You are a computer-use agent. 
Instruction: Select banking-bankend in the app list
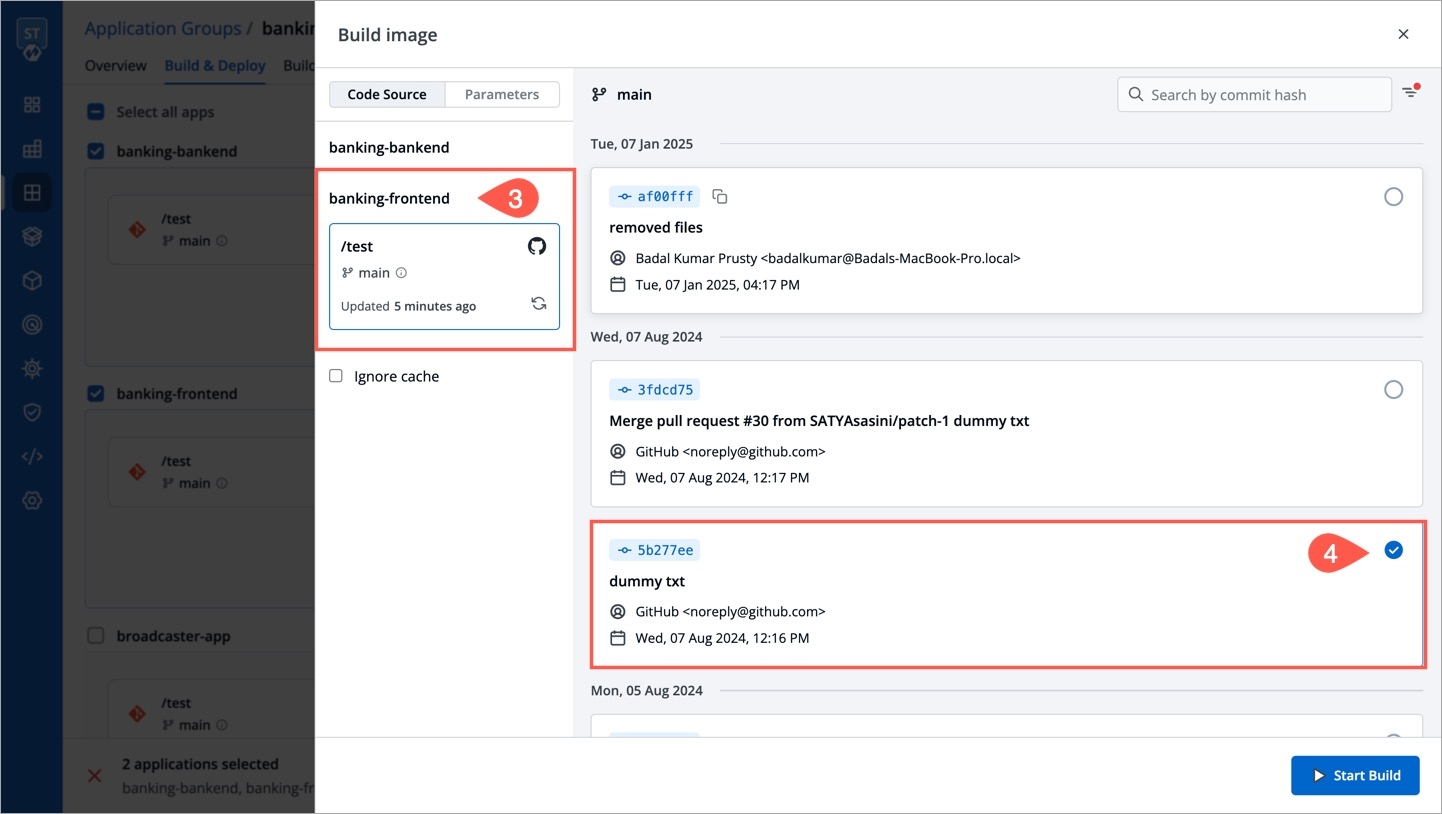(x=389, y=147)
